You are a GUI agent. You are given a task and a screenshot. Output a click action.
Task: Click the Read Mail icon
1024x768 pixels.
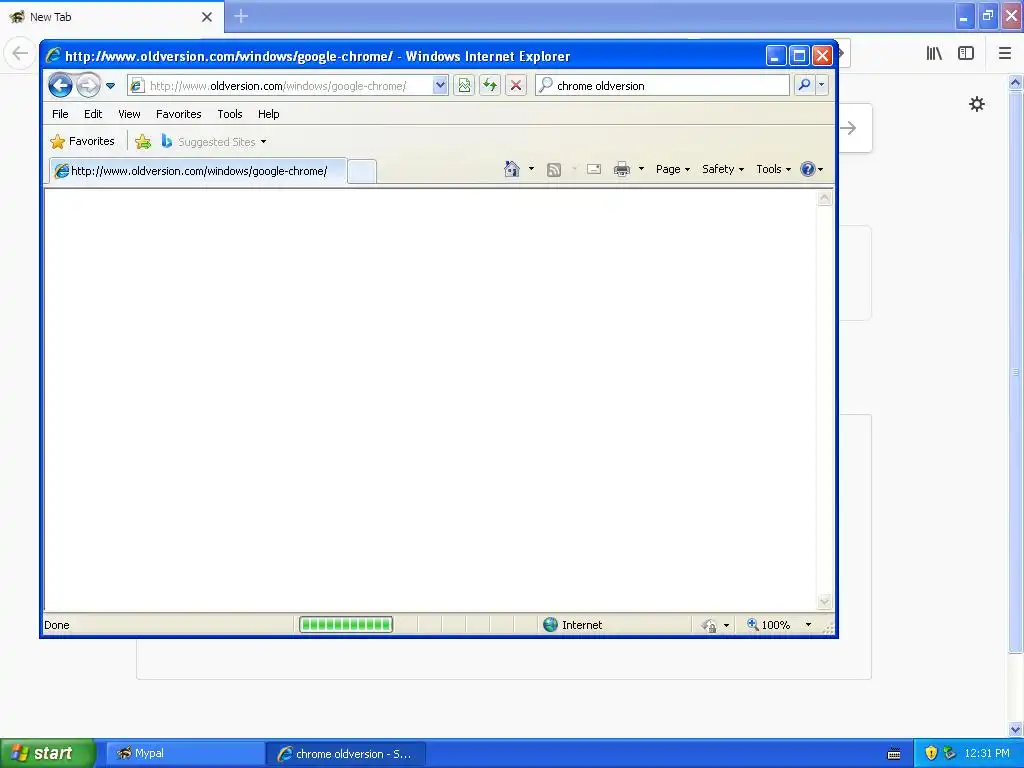(x=594, y=170)
